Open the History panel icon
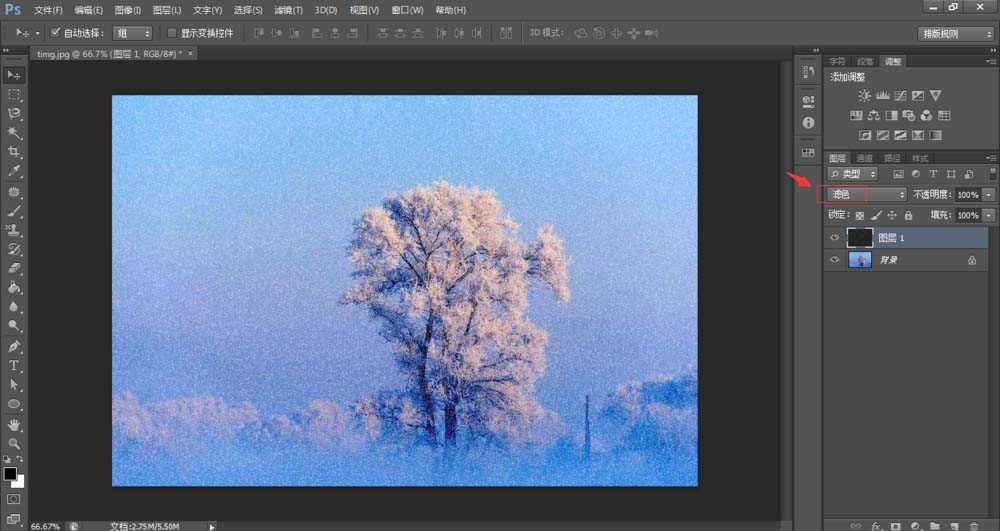This screenshot has width=1000, height=531. point(808,73)
